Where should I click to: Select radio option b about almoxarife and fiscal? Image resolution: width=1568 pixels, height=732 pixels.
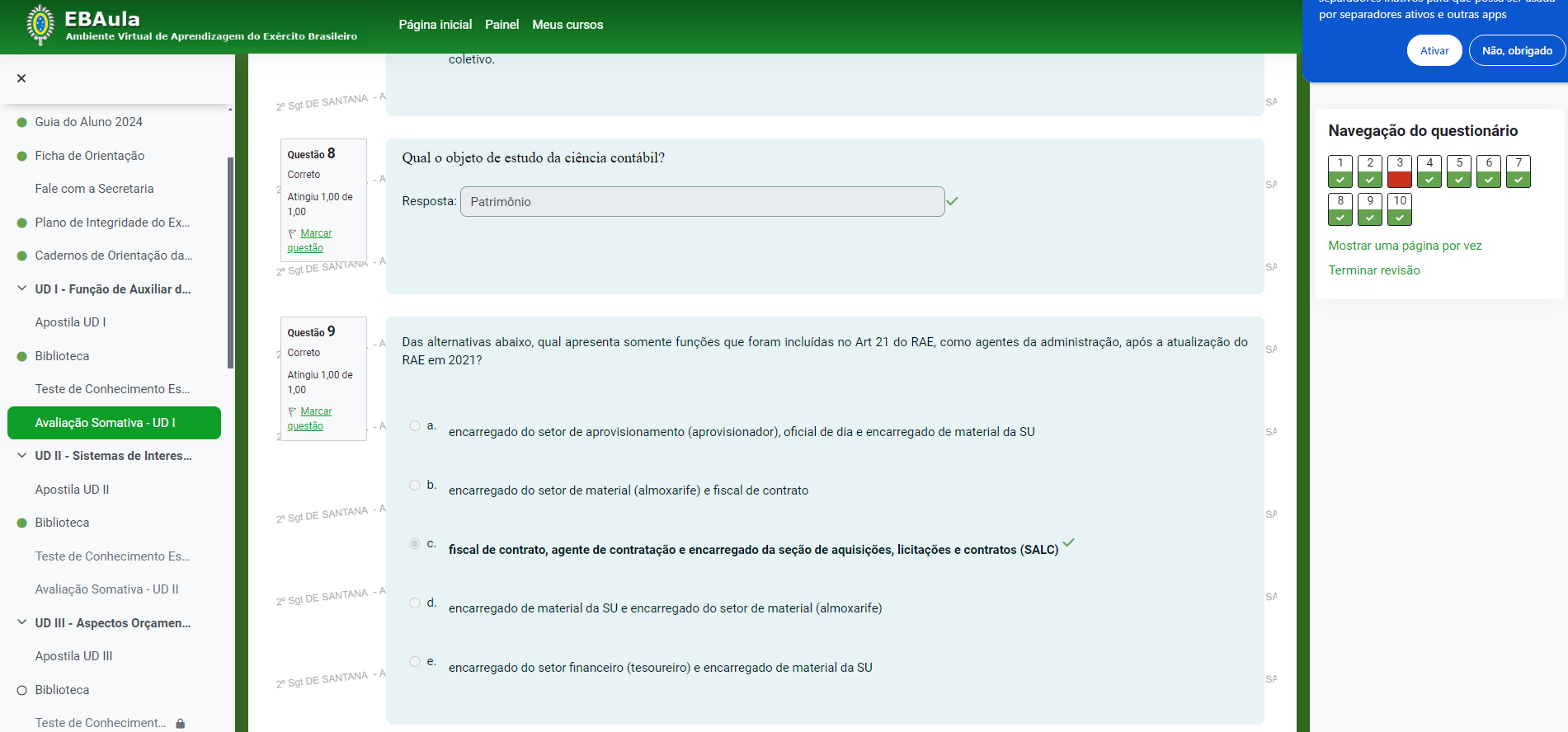[x=415, y=486]
